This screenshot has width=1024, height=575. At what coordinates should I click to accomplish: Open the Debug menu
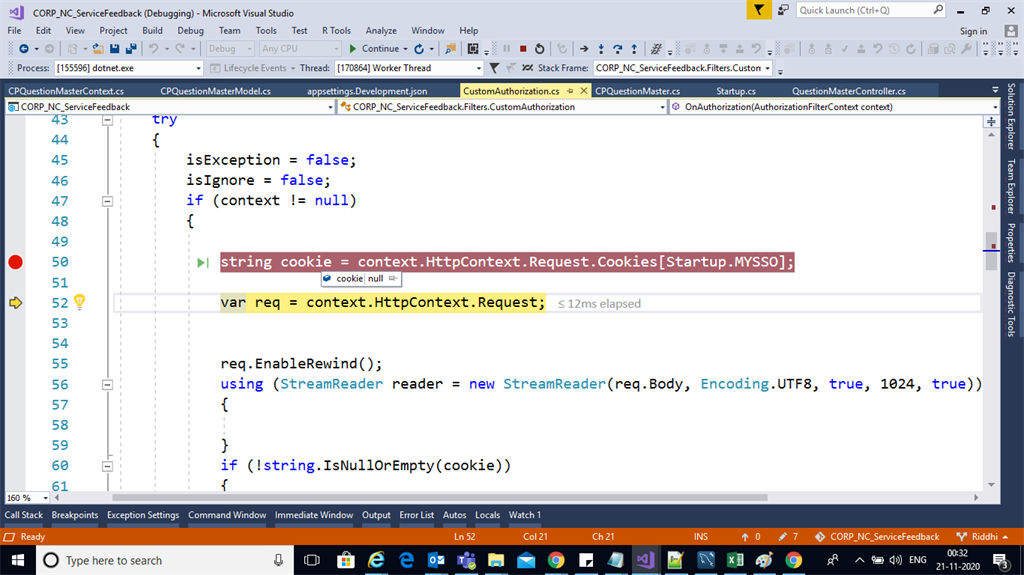tap(190, 31)
